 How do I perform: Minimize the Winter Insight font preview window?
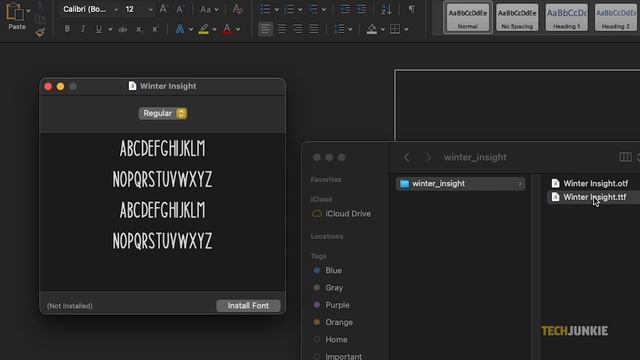click(60, 86)
